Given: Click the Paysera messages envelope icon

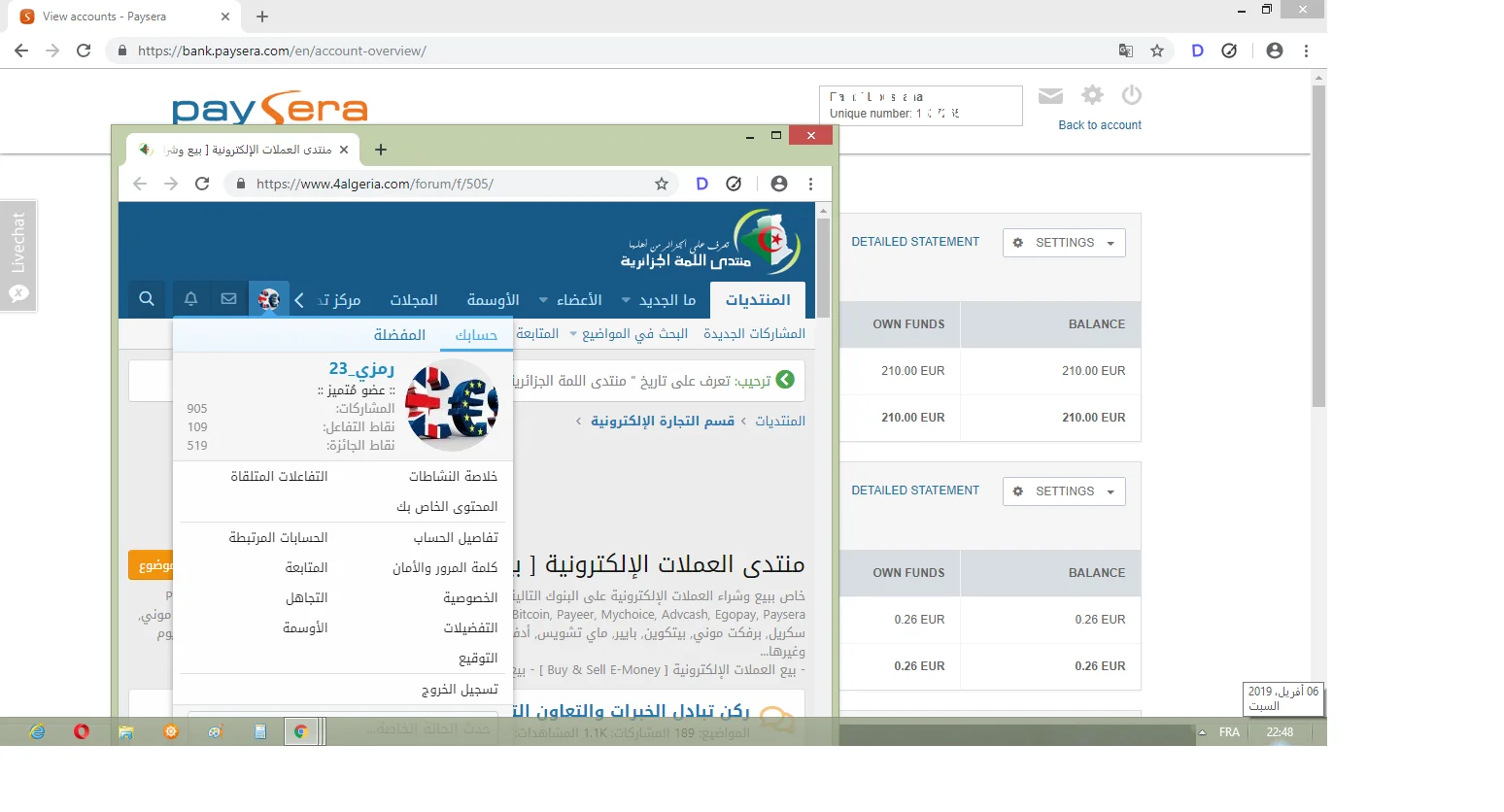Looking at the screenshot, I should point(1050,95).
